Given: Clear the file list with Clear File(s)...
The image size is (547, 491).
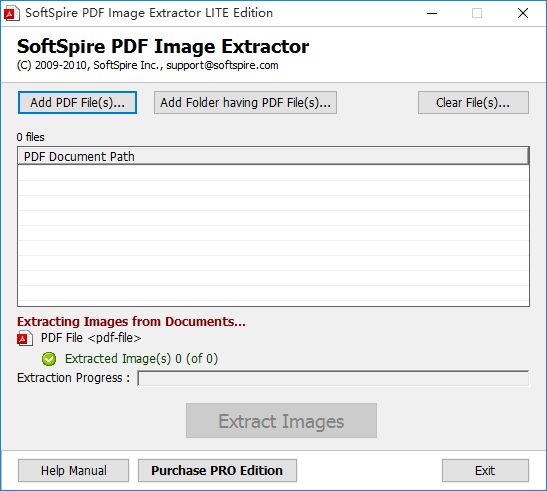Looking at the screenshot, I should 473,103.
